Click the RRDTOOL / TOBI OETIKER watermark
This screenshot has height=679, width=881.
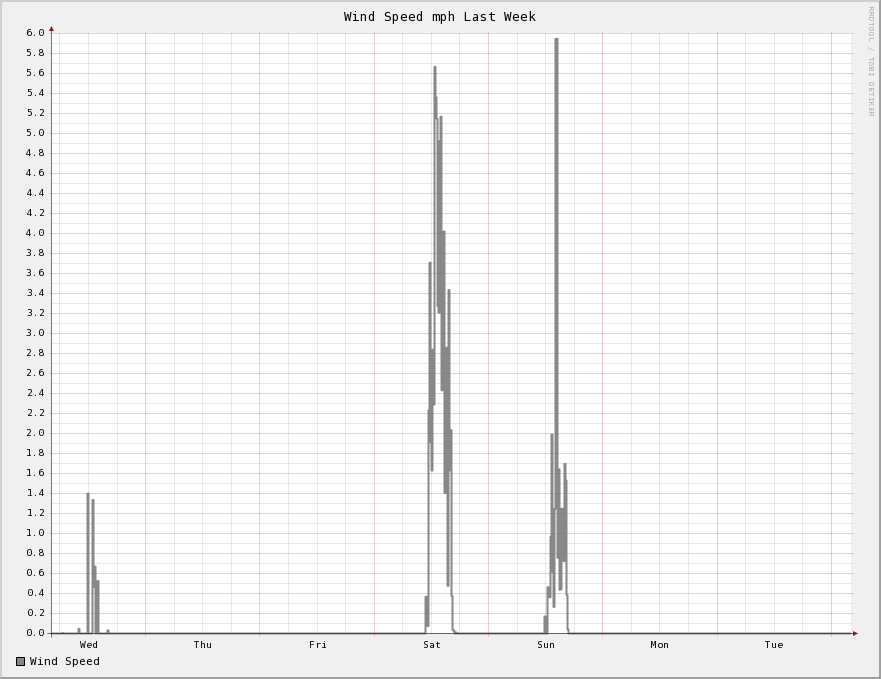click(870, 60)
